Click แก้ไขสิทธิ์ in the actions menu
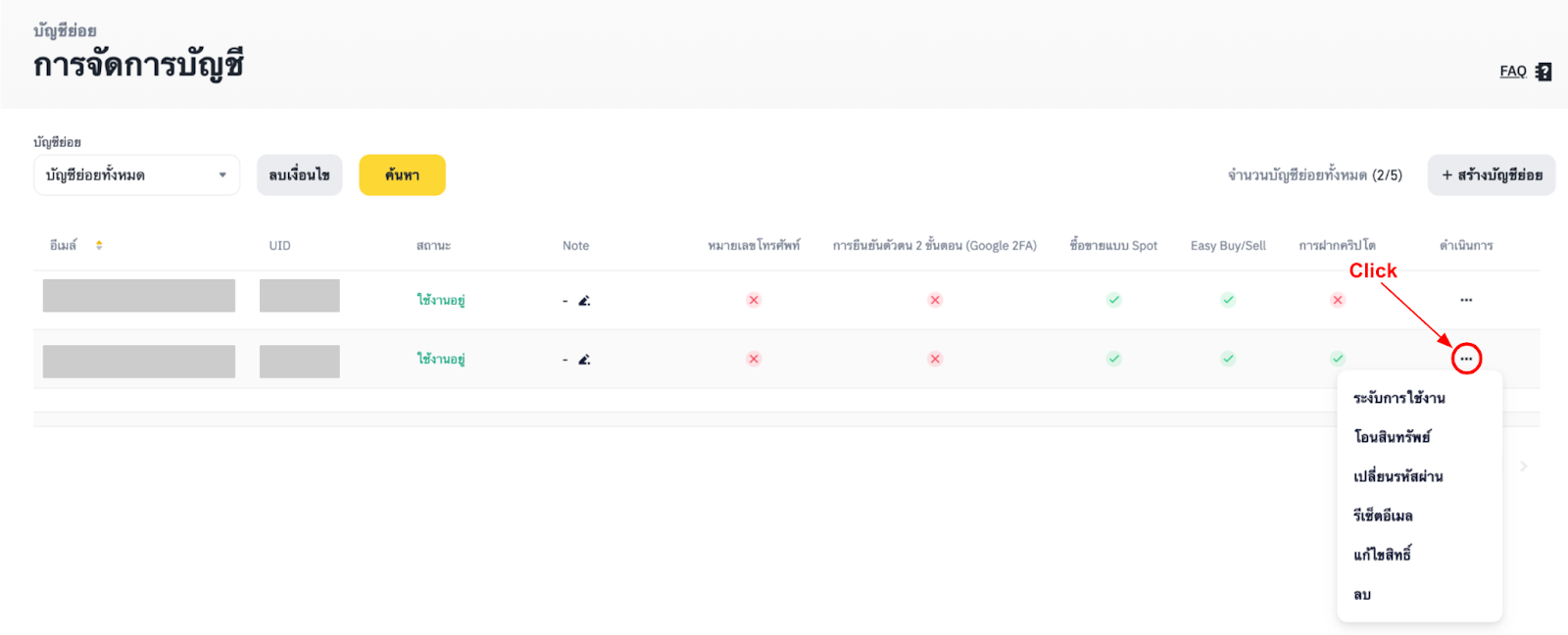Screen dimensions: 1568x635 [1382, 555]
